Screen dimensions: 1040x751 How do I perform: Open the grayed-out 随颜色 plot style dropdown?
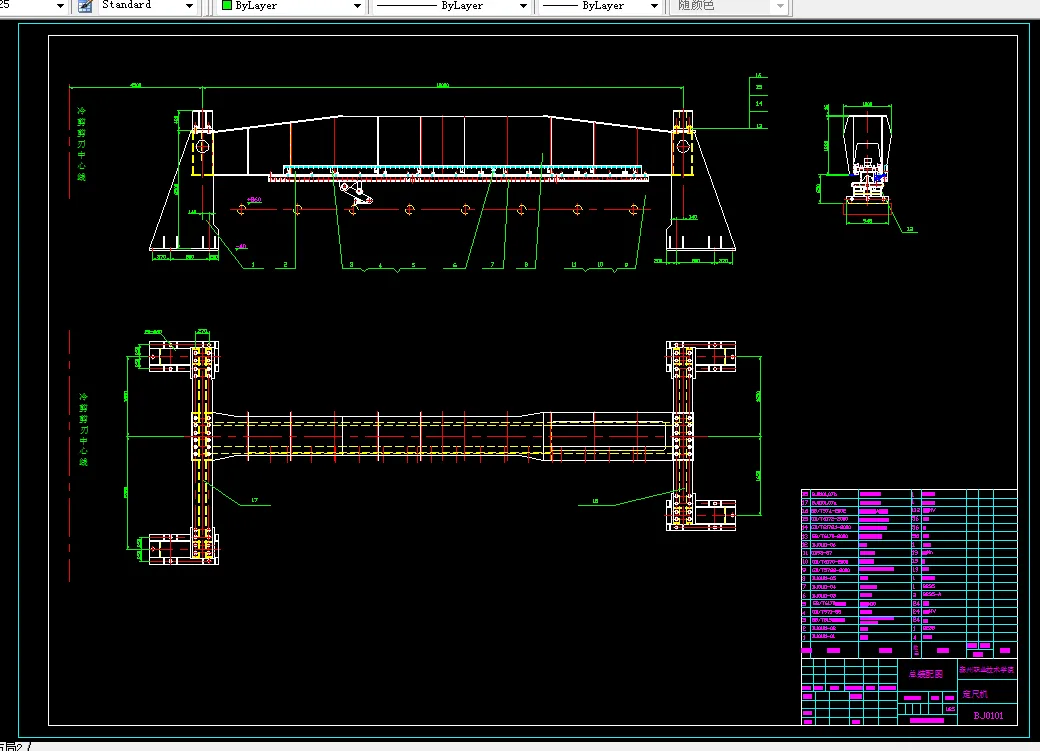pos(780,6)
